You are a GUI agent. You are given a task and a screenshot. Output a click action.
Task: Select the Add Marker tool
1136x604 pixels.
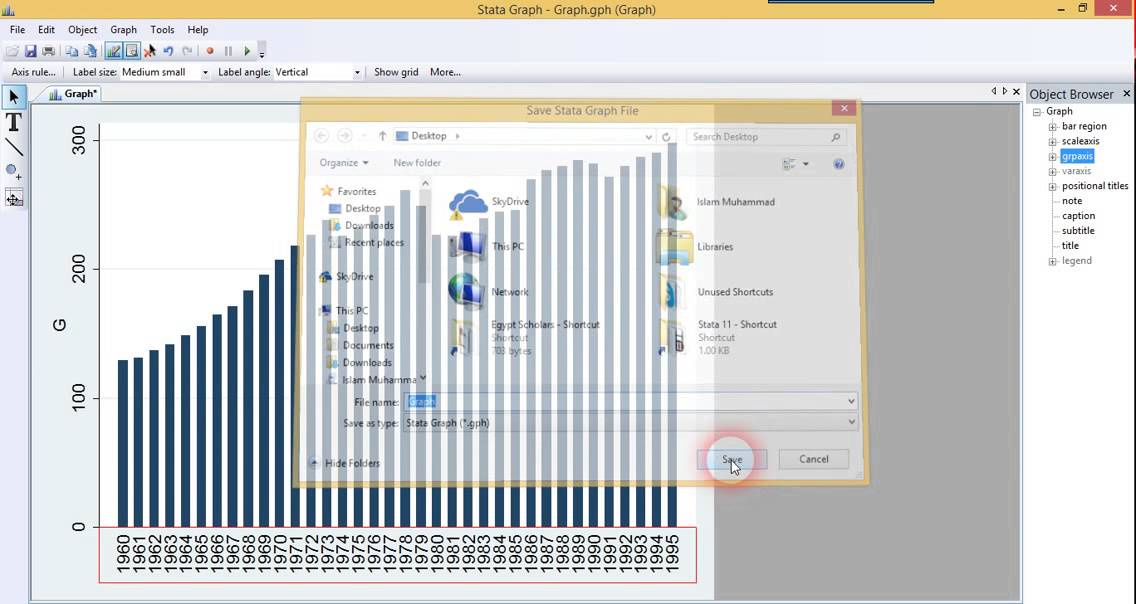(14, 172)
